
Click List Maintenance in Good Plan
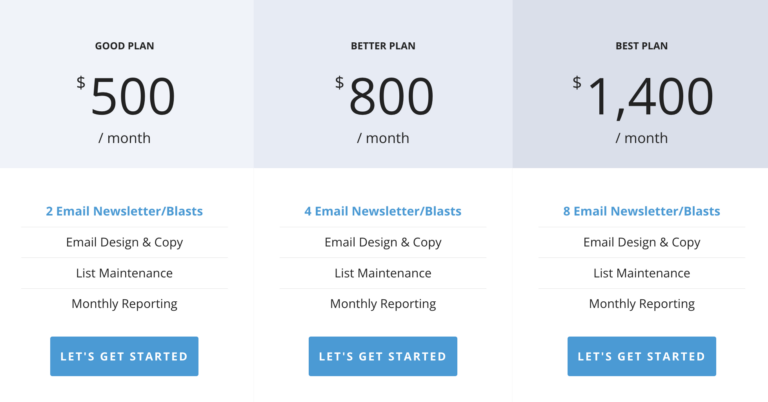point(124,273)
